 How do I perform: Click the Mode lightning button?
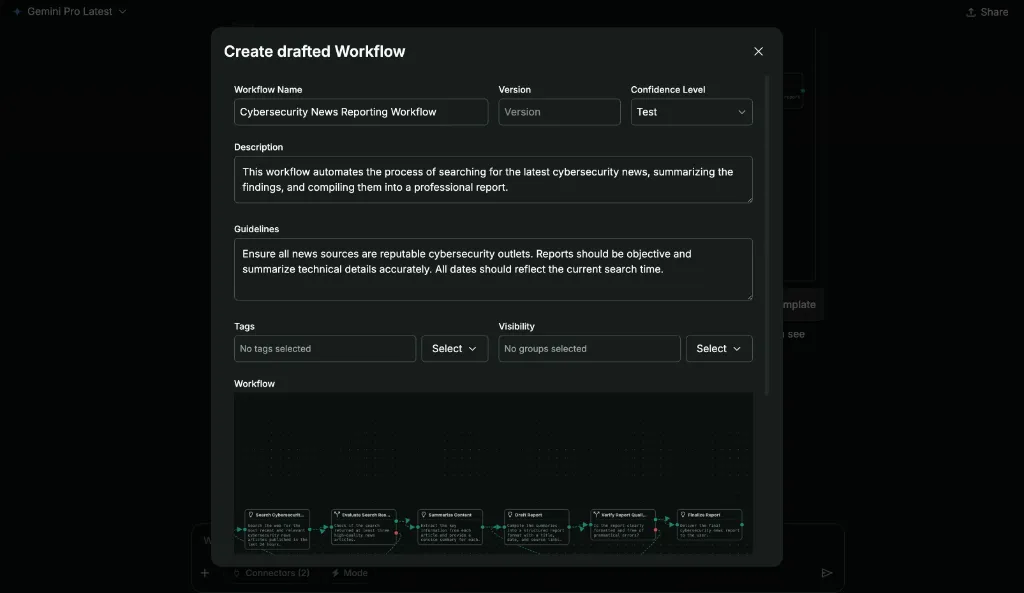click(x=349, y=573)
